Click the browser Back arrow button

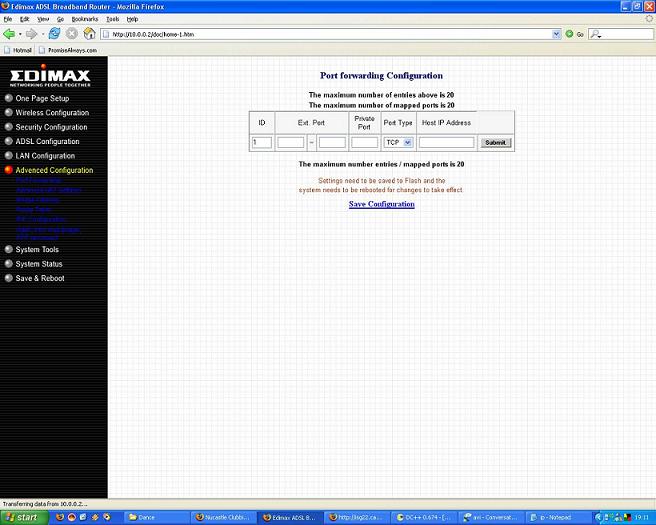coord(10,33)
